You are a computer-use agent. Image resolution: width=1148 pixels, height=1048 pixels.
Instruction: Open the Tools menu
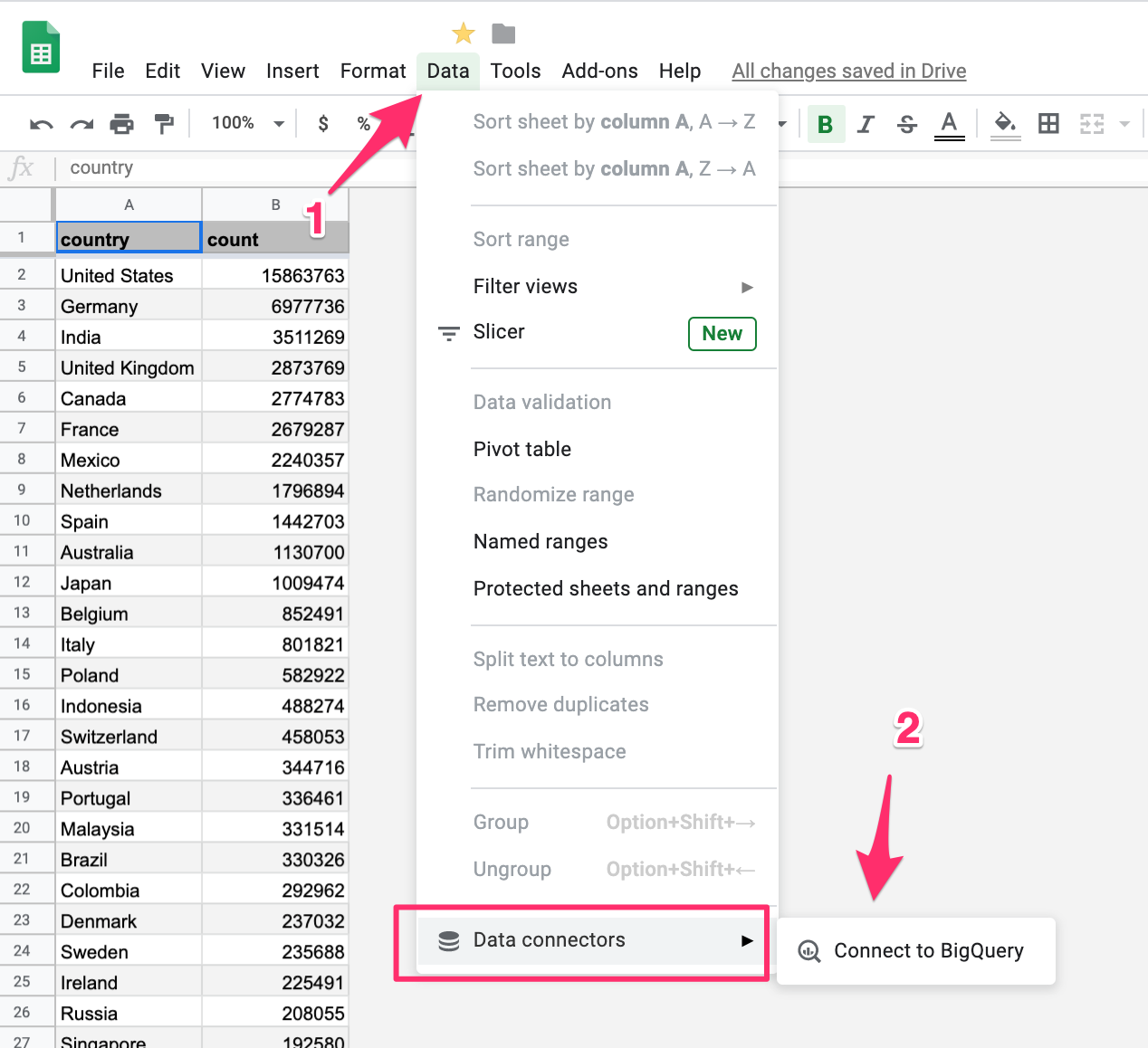click(x=515, y=71)
